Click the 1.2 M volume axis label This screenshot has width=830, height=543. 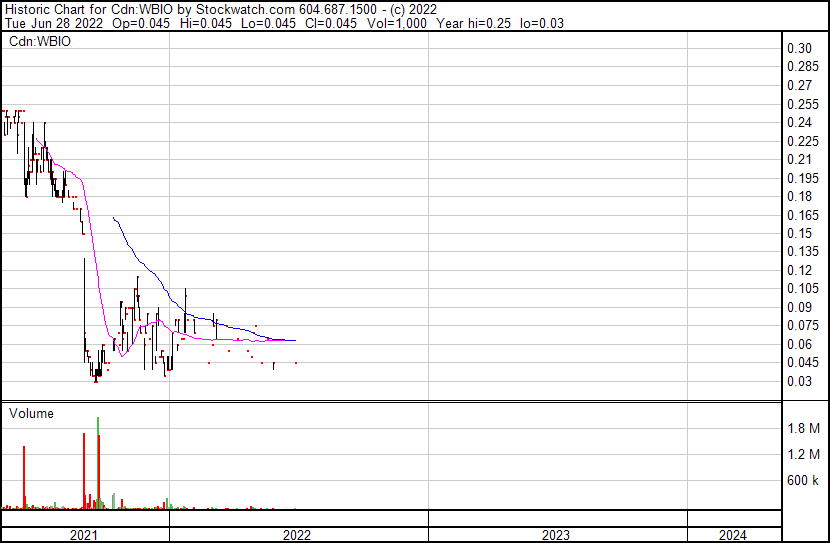pos(803,455)
